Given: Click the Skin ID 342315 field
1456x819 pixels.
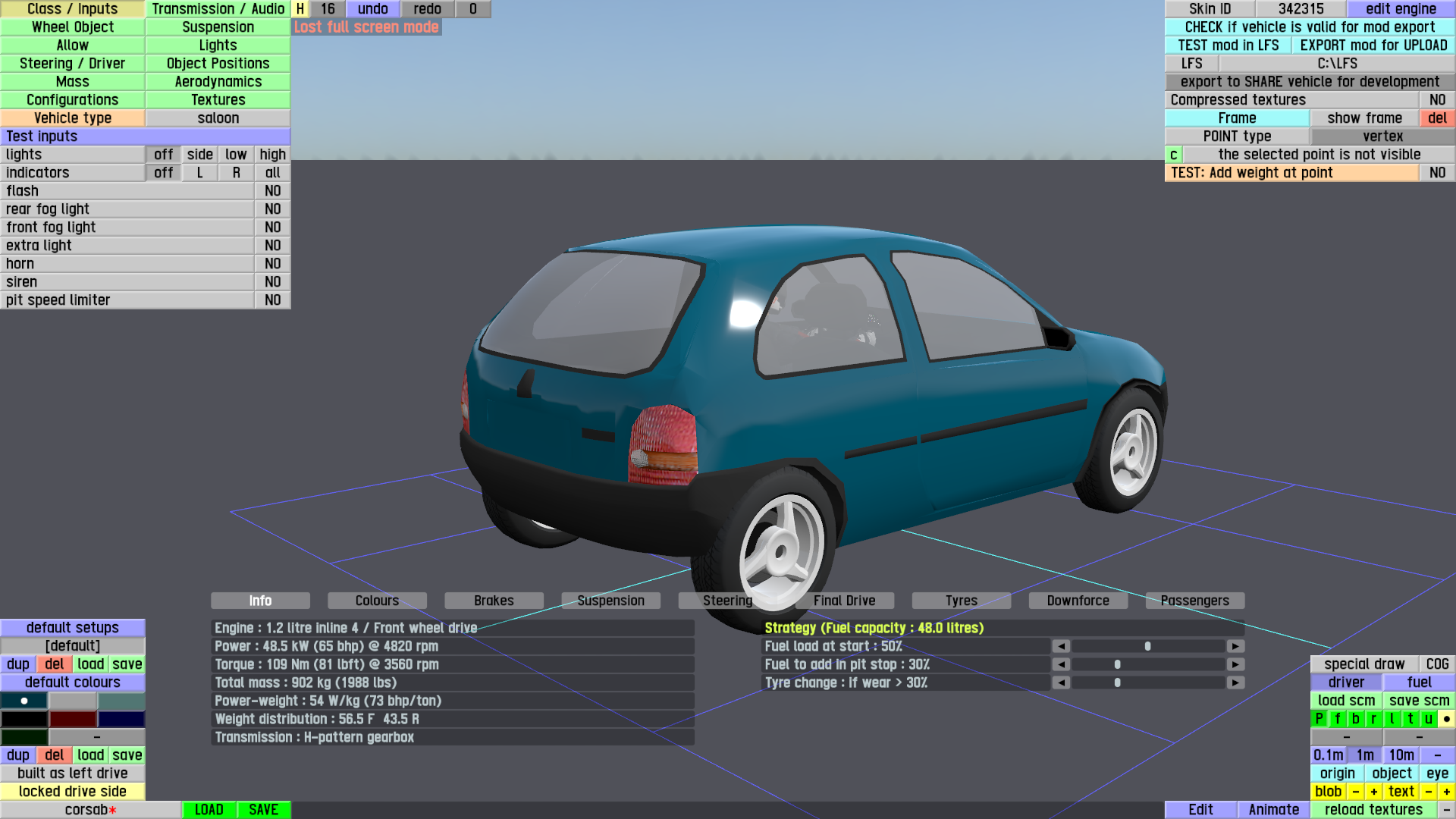Looking at the screenshot, I should point(1301,9).
